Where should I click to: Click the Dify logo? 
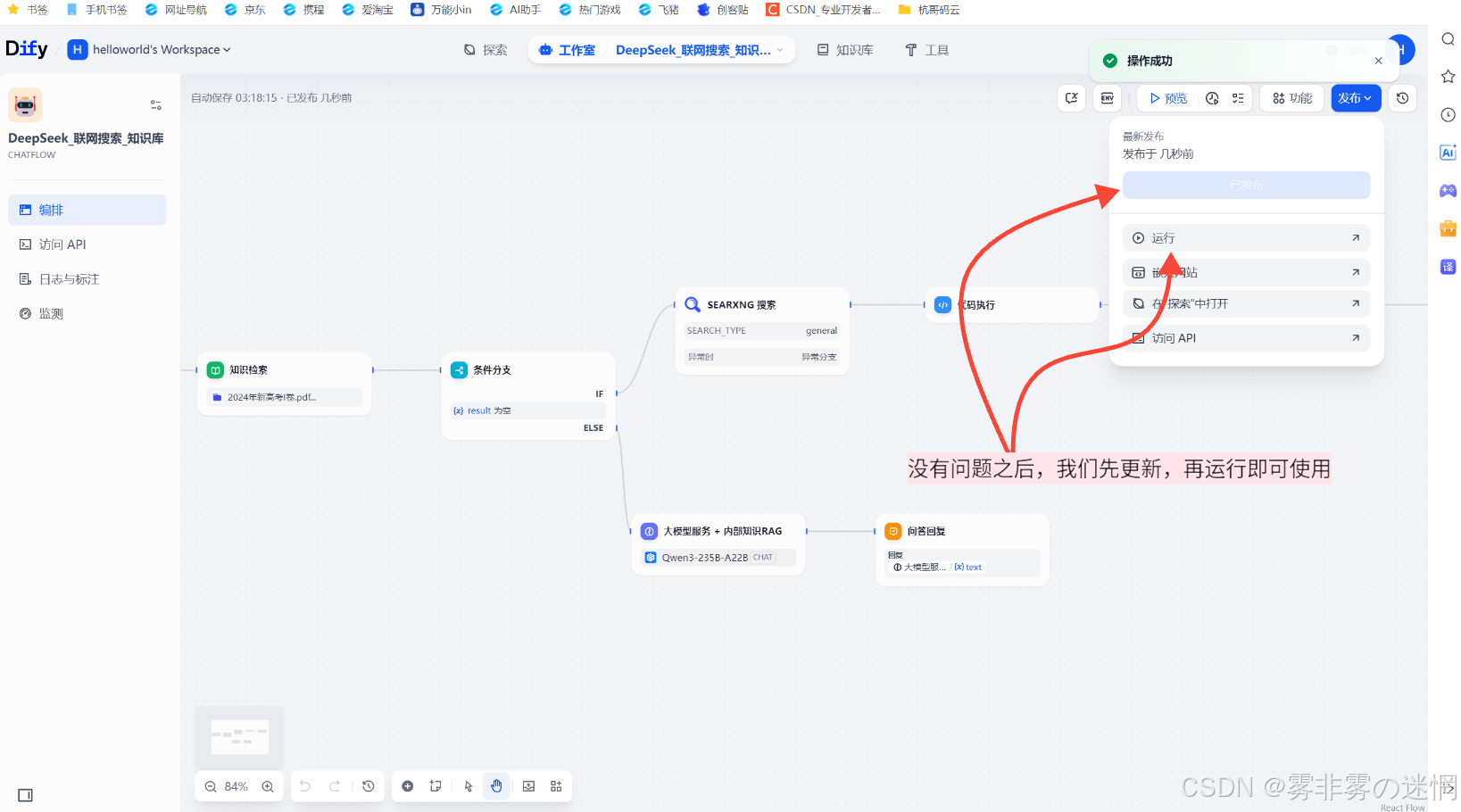coord(27,49)
